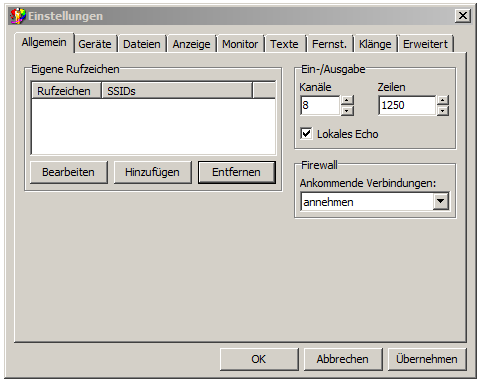Close the Einstellungen dialog

point(463,16)
